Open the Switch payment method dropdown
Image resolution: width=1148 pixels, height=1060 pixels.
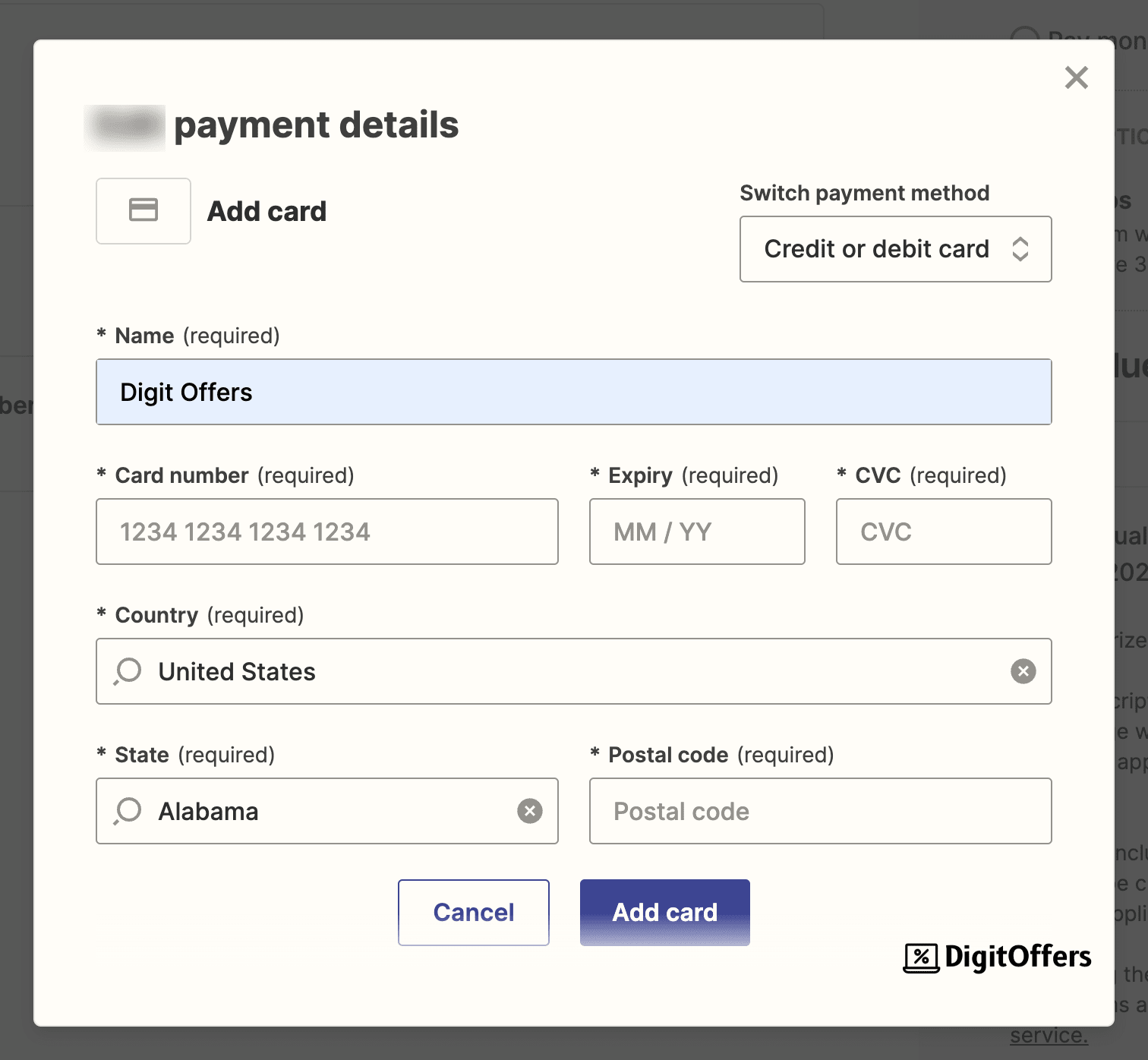pyautogui.click(x=895, y=249)
